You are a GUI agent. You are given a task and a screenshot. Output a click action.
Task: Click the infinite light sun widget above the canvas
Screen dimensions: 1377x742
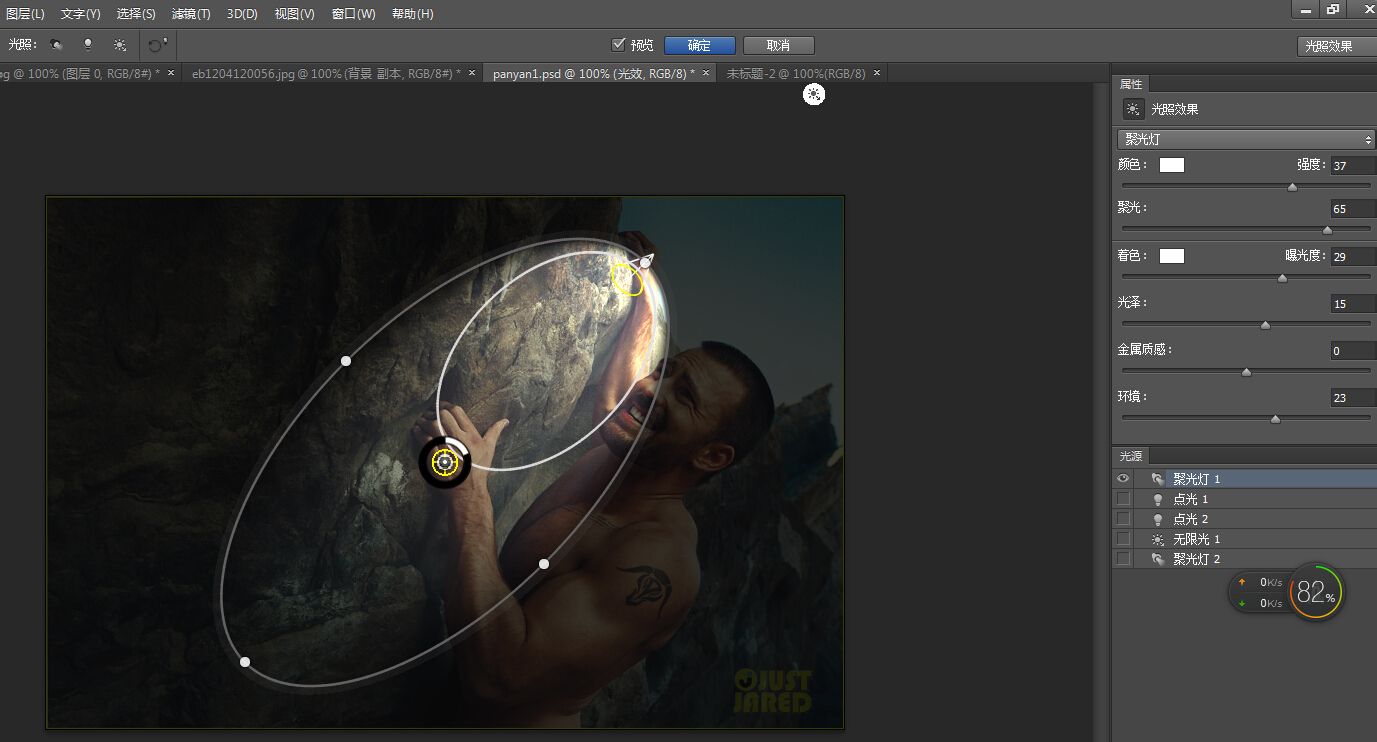pyautogui.click(x=814, y=95)
